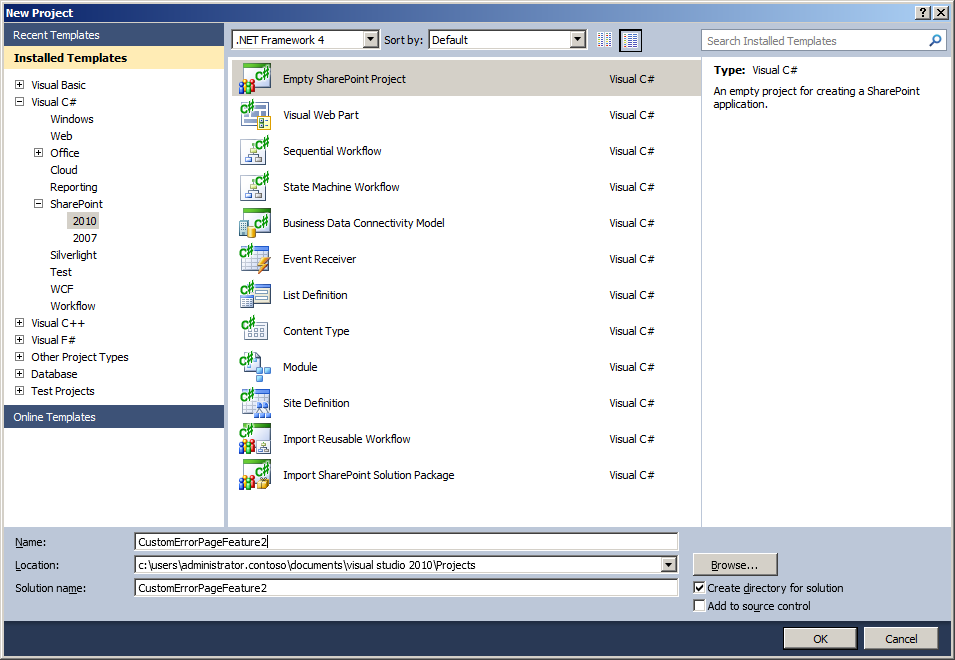
Task: Collapse the Visual C# tree node
Action: pos(19,102)
